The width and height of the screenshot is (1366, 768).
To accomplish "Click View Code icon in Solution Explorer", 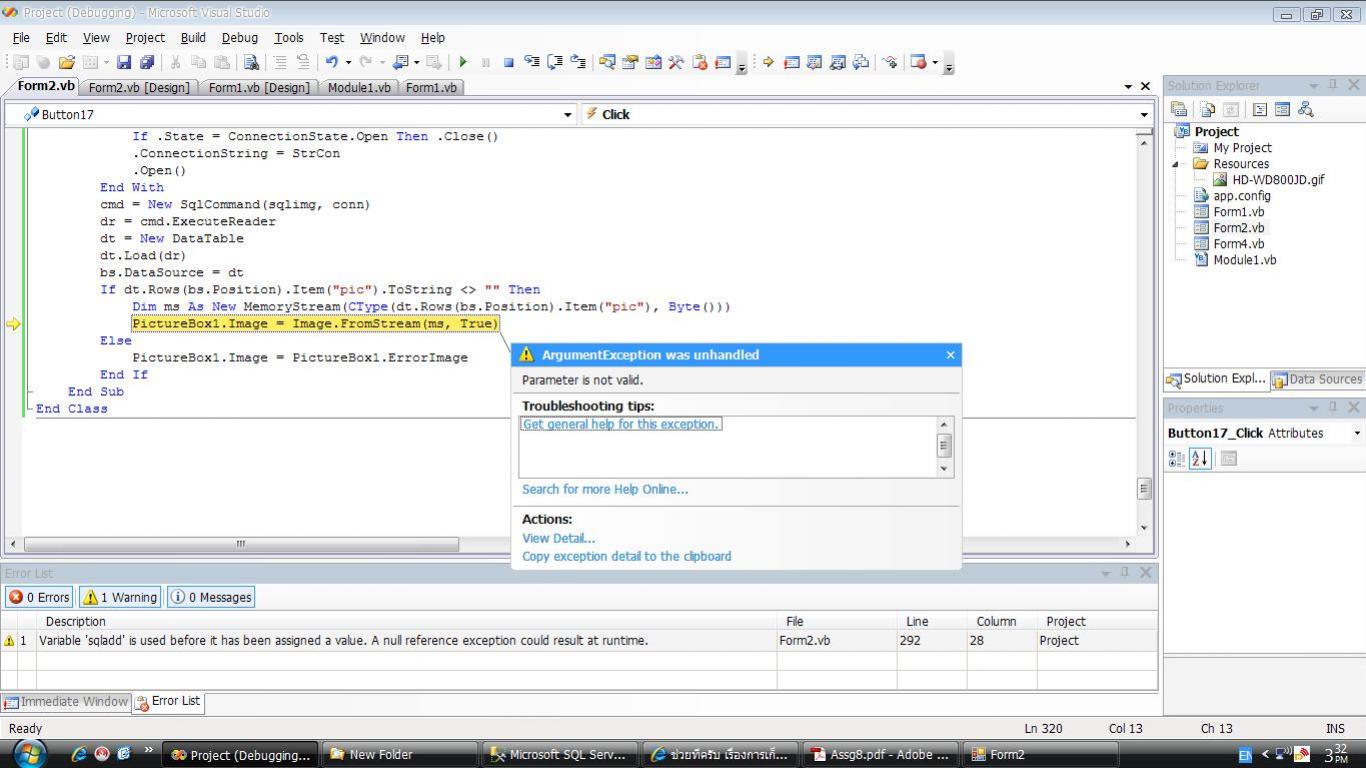I will click(x=1260, y=109).
